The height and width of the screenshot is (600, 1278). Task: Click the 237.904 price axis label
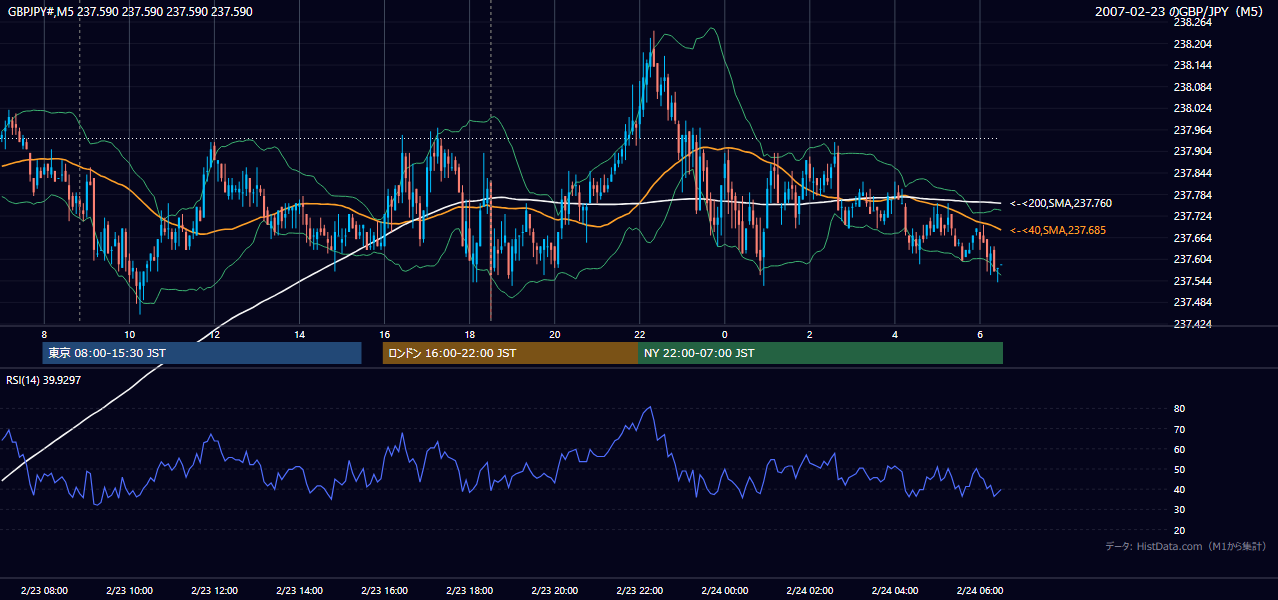1194,151
